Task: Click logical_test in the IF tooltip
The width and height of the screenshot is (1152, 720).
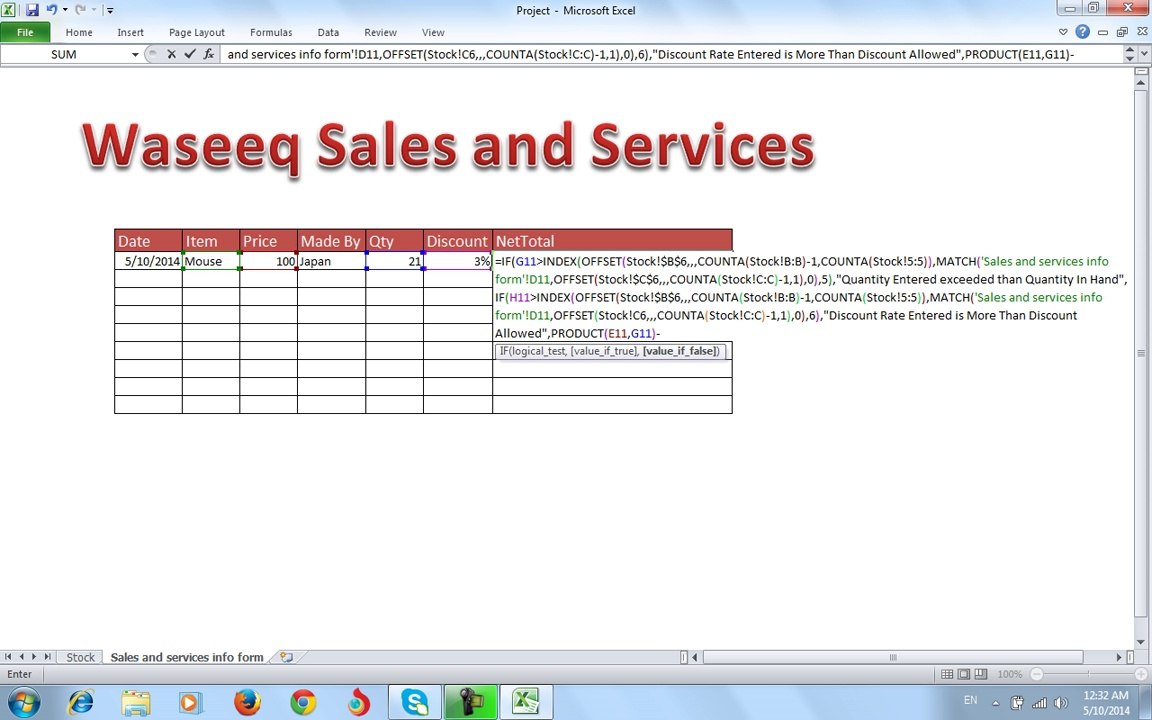Action: pos(539,351)
